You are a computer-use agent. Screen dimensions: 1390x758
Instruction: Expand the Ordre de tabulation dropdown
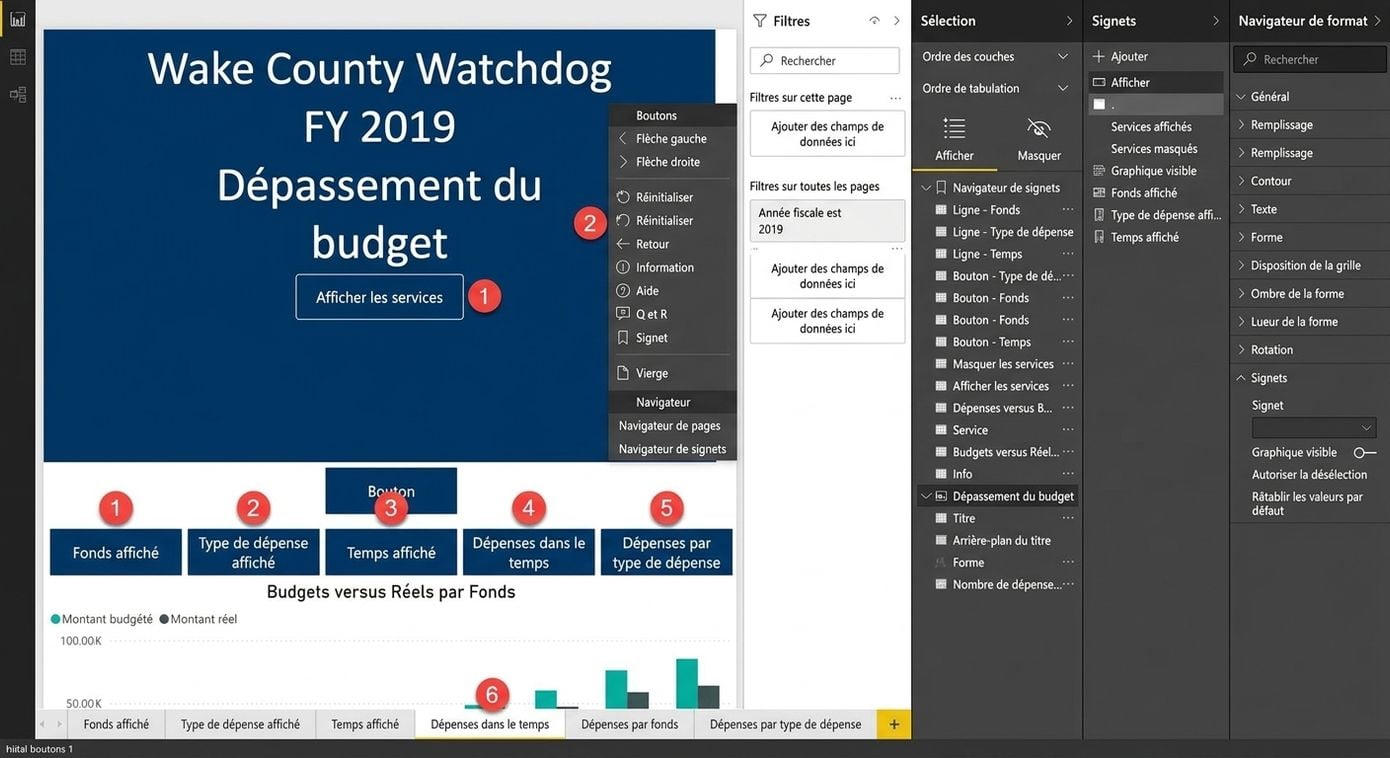(x=1063, y=89)
